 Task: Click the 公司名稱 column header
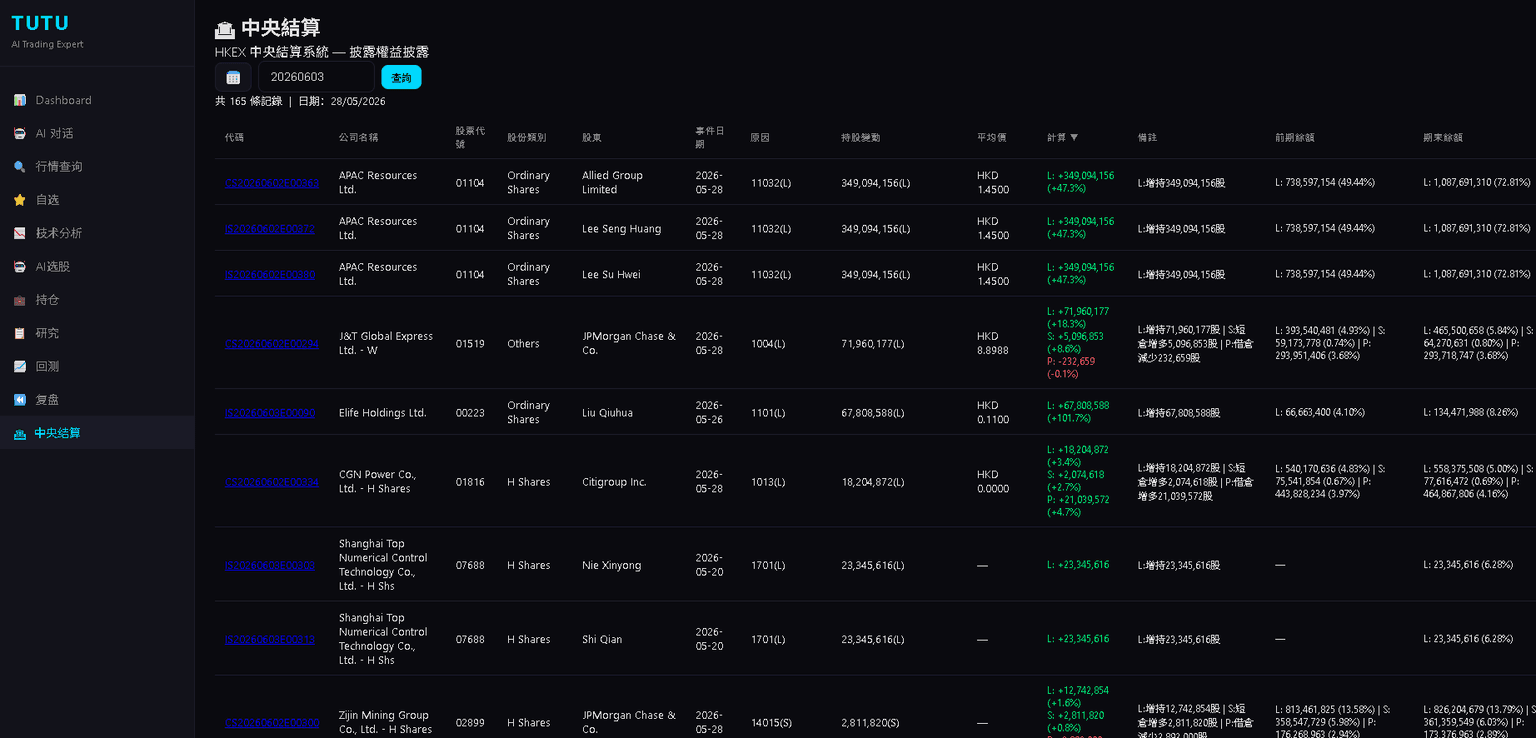click(x=358, y=137)
